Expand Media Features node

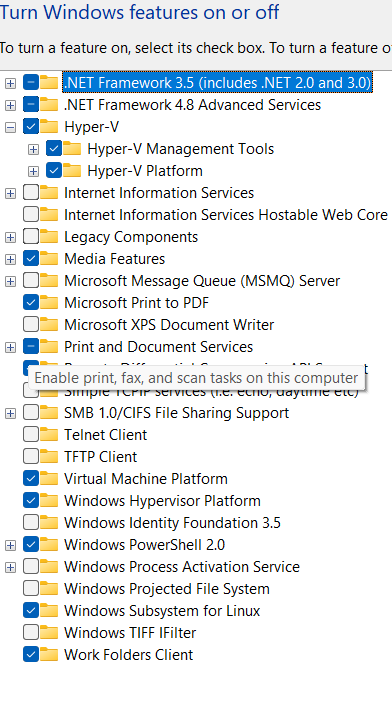pyautogui.click(x=10, y=259)
